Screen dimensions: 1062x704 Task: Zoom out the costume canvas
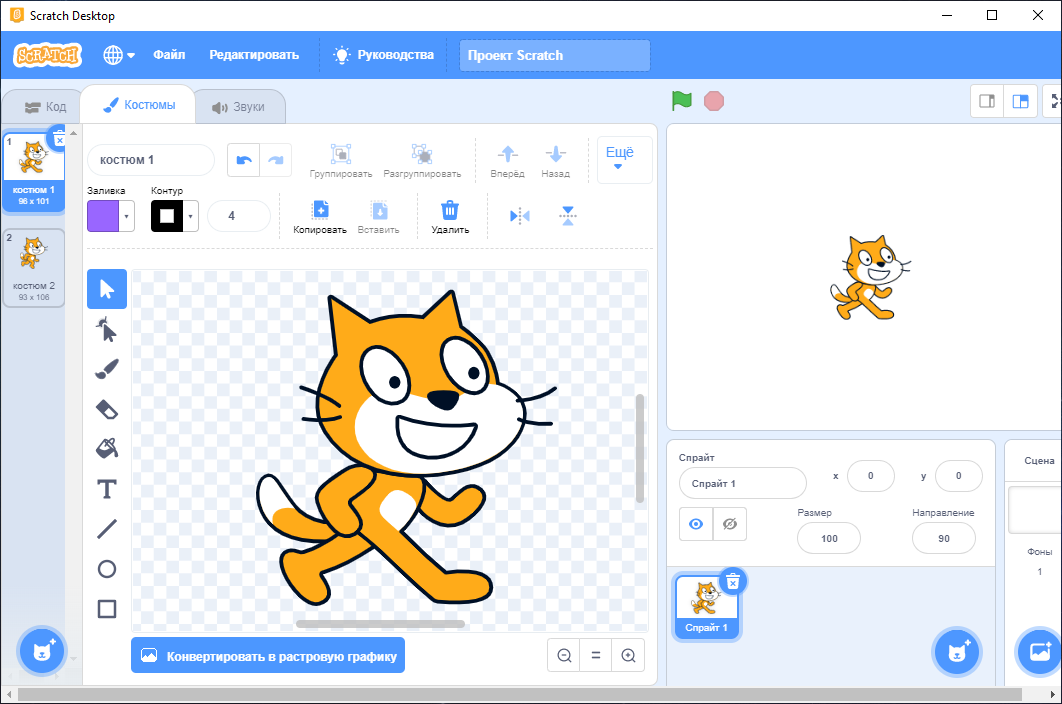point(564,655)
